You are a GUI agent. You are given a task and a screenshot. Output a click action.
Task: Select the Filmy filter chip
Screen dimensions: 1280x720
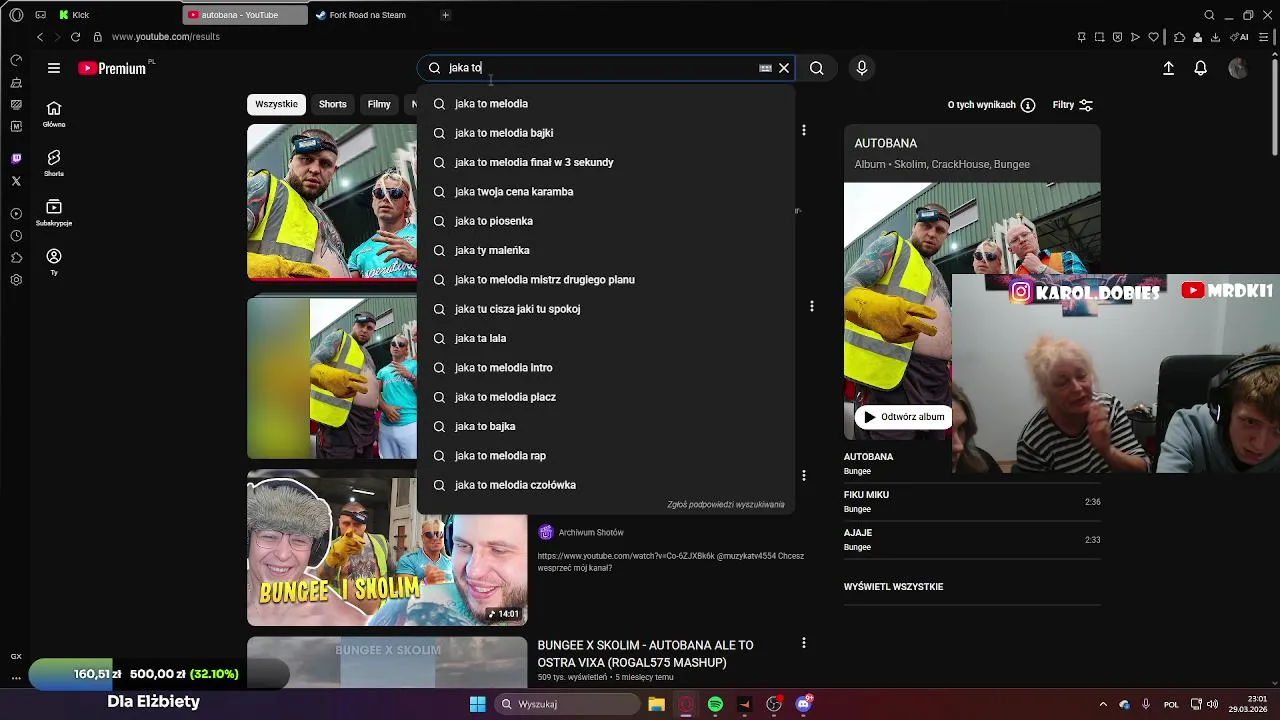pyautogui.click(x=379, y=104)
